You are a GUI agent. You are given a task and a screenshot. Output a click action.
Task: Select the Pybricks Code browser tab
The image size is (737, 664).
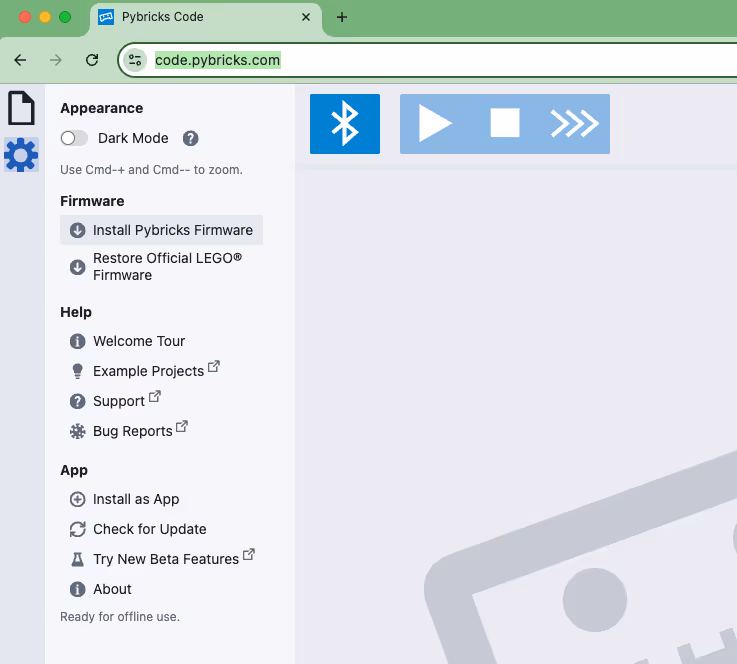click(206, 18)
